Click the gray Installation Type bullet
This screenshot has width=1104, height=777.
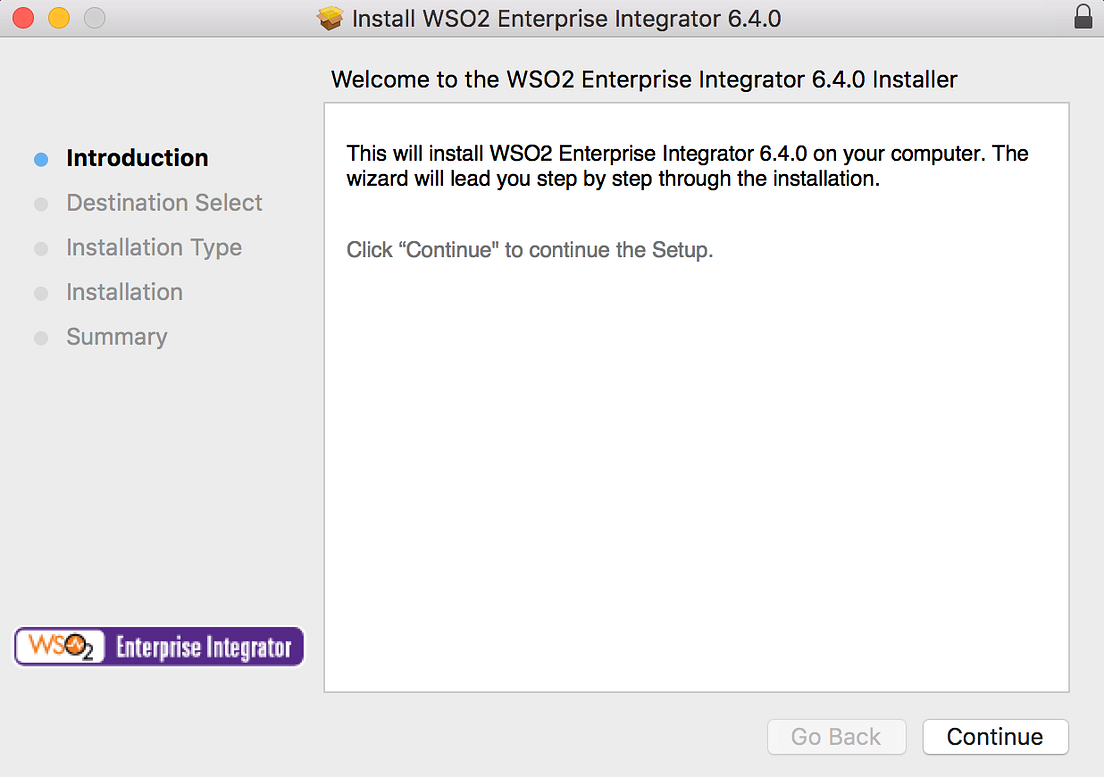(x=42, y=249)
